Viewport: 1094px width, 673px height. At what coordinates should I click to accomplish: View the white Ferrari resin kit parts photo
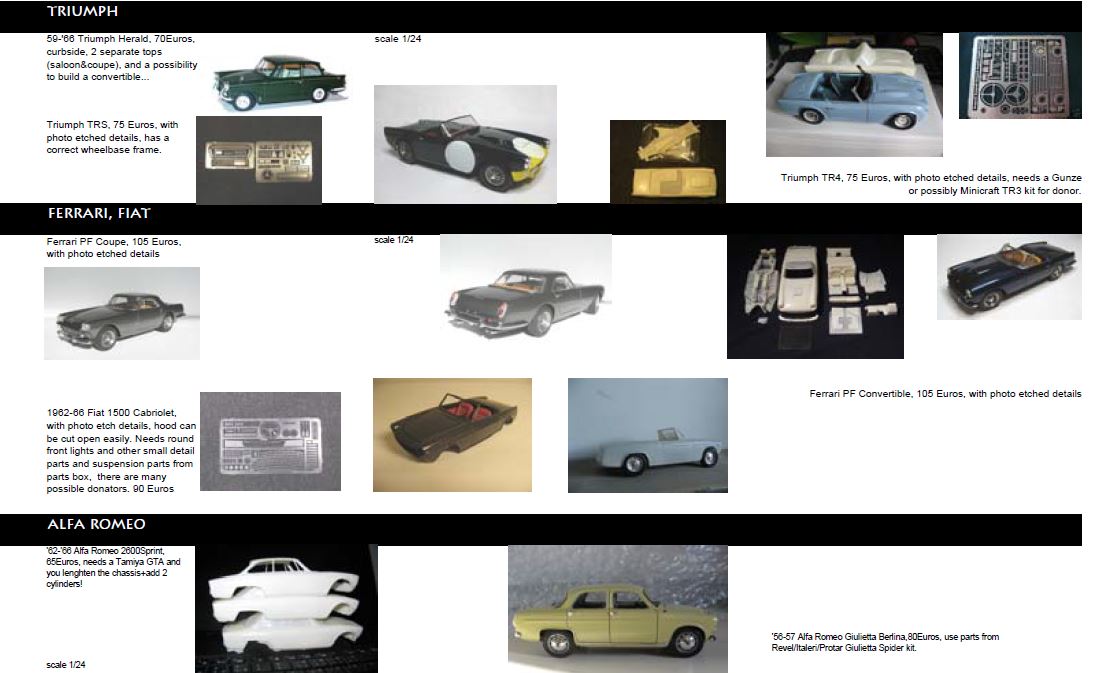point(815,296)
